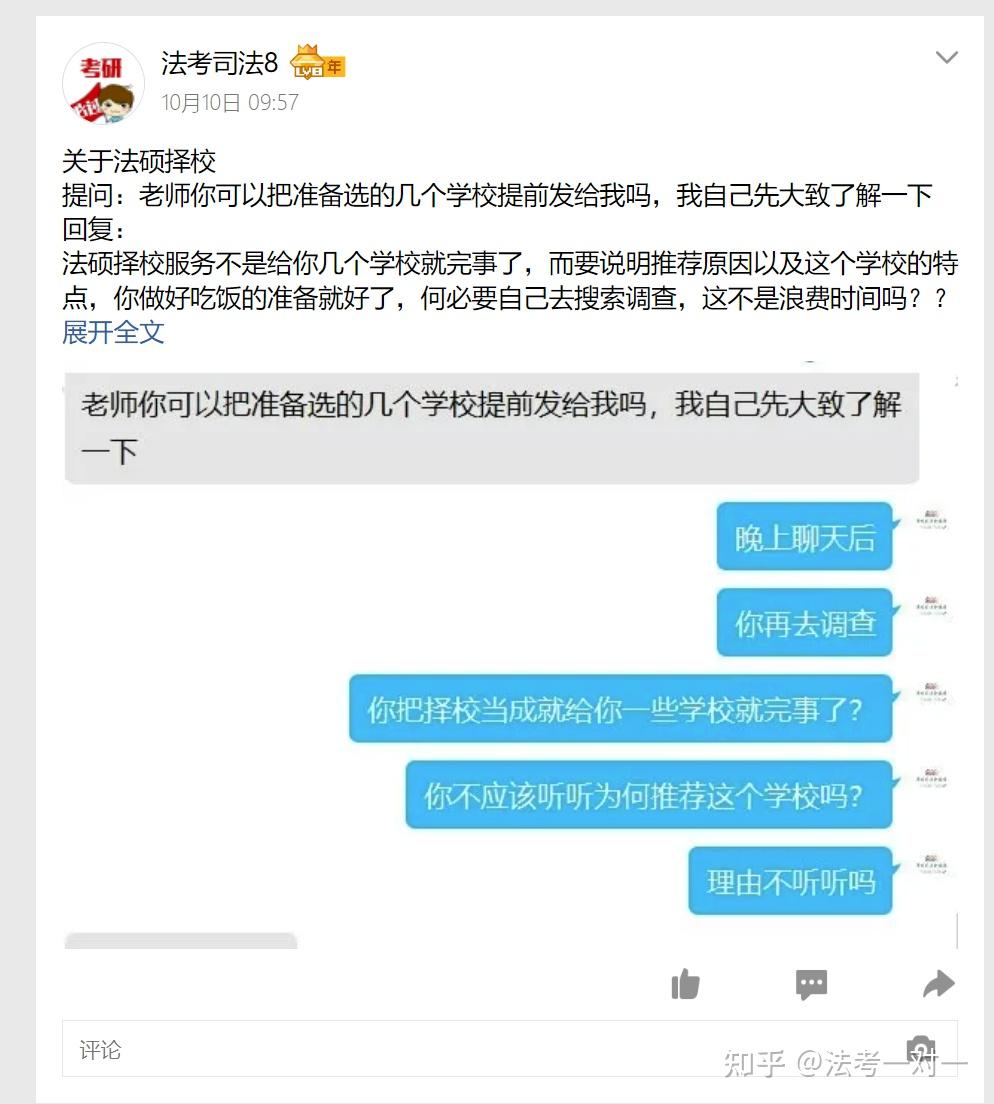This screenshot has width=994, height=1104.
Task: Click the avatar beside 你再去调查 bubble
Action: click(931, 606)
